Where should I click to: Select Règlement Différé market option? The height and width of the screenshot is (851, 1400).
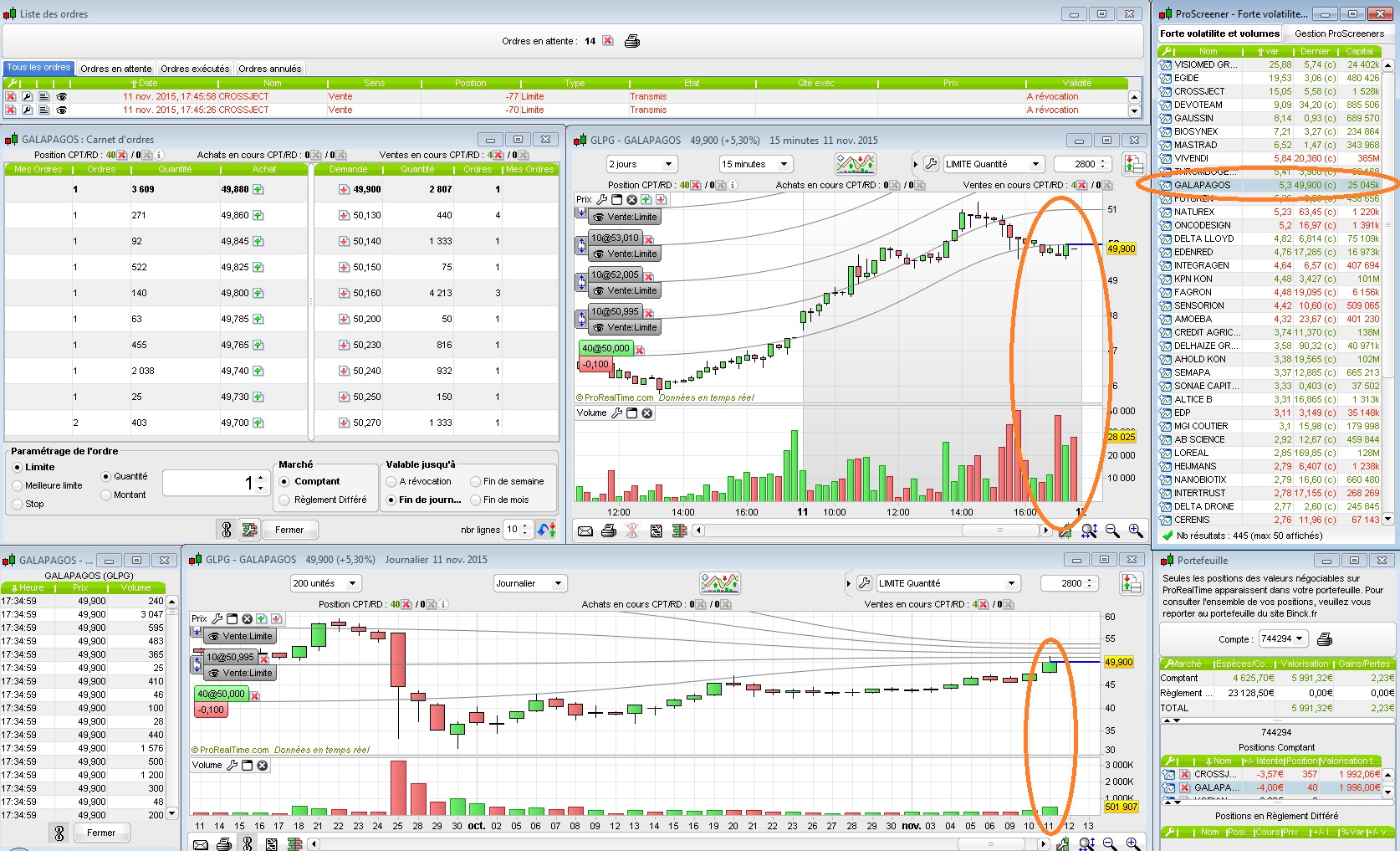(x=284, y=500)
